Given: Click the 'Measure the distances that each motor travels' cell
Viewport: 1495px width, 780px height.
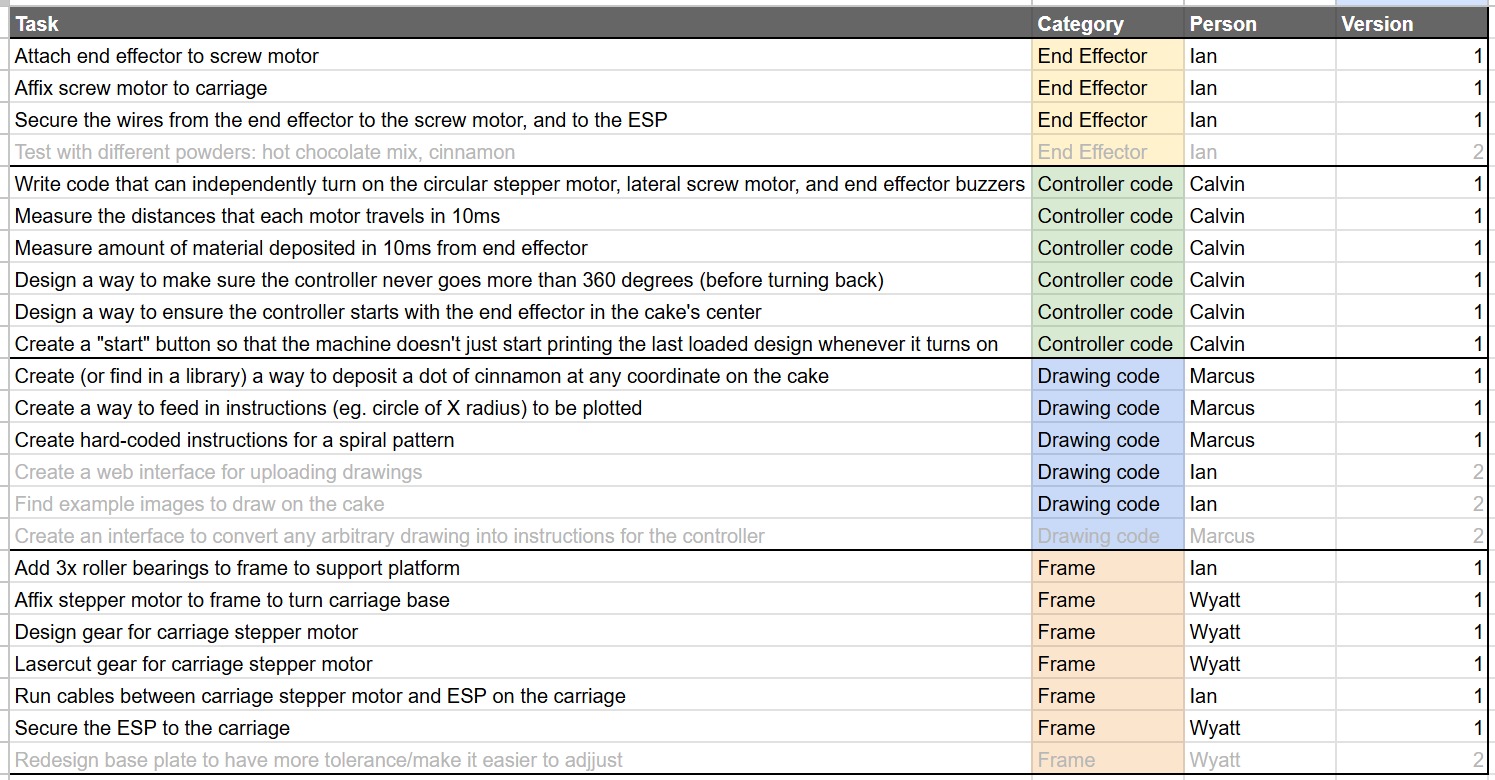Looking at the screenshot, I should tap(520, 216).
